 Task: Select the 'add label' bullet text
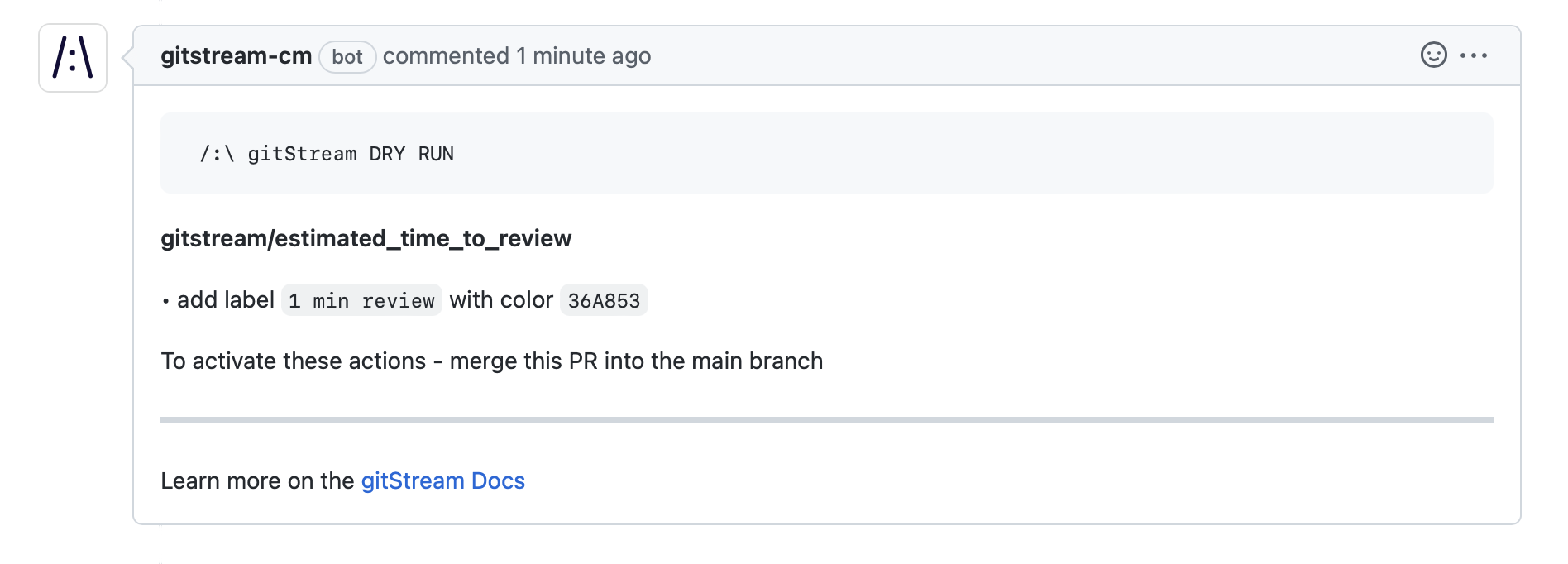point(226,299)
